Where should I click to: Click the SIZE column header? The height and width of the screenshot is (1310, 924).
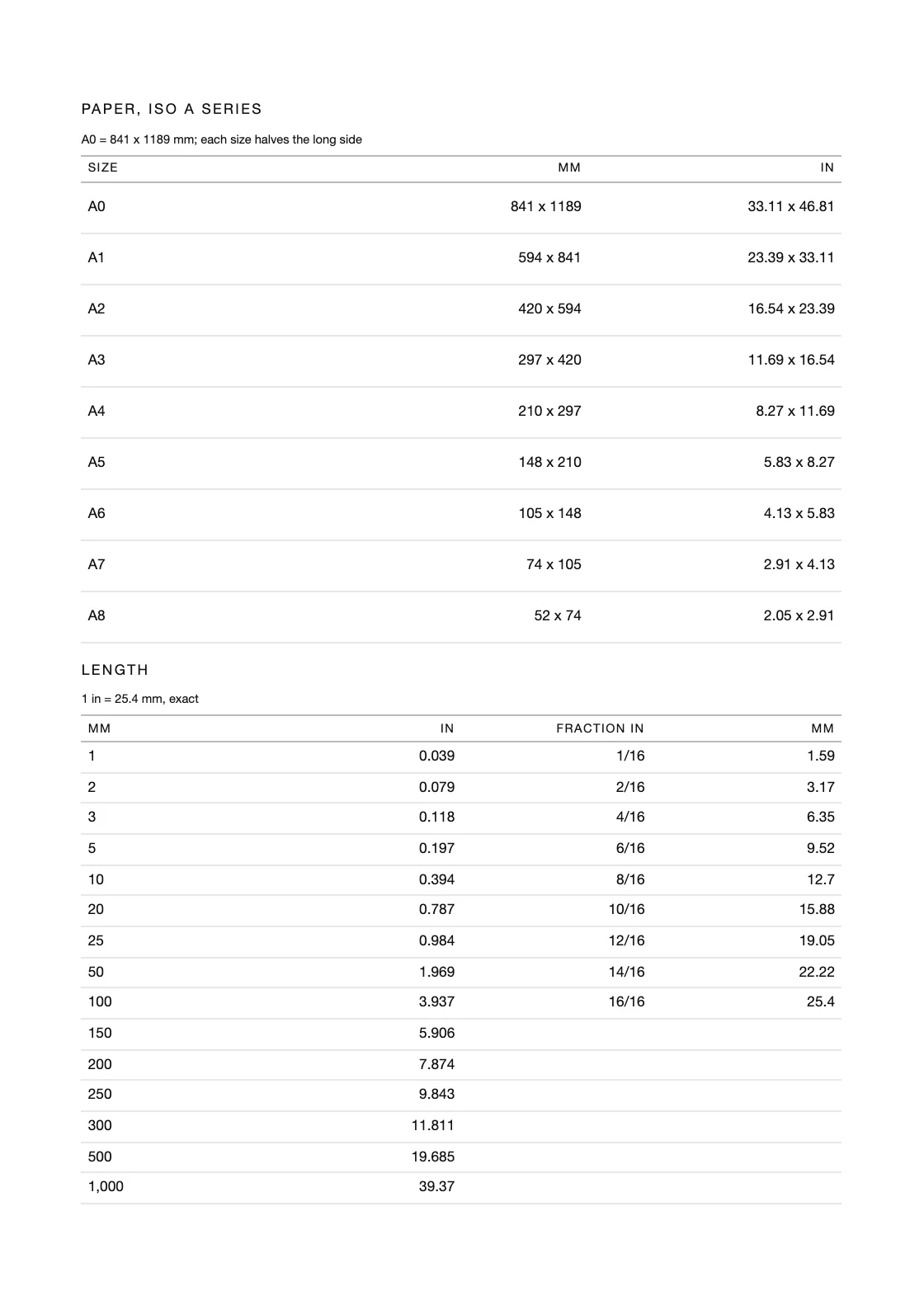click(x=103, y=167)
